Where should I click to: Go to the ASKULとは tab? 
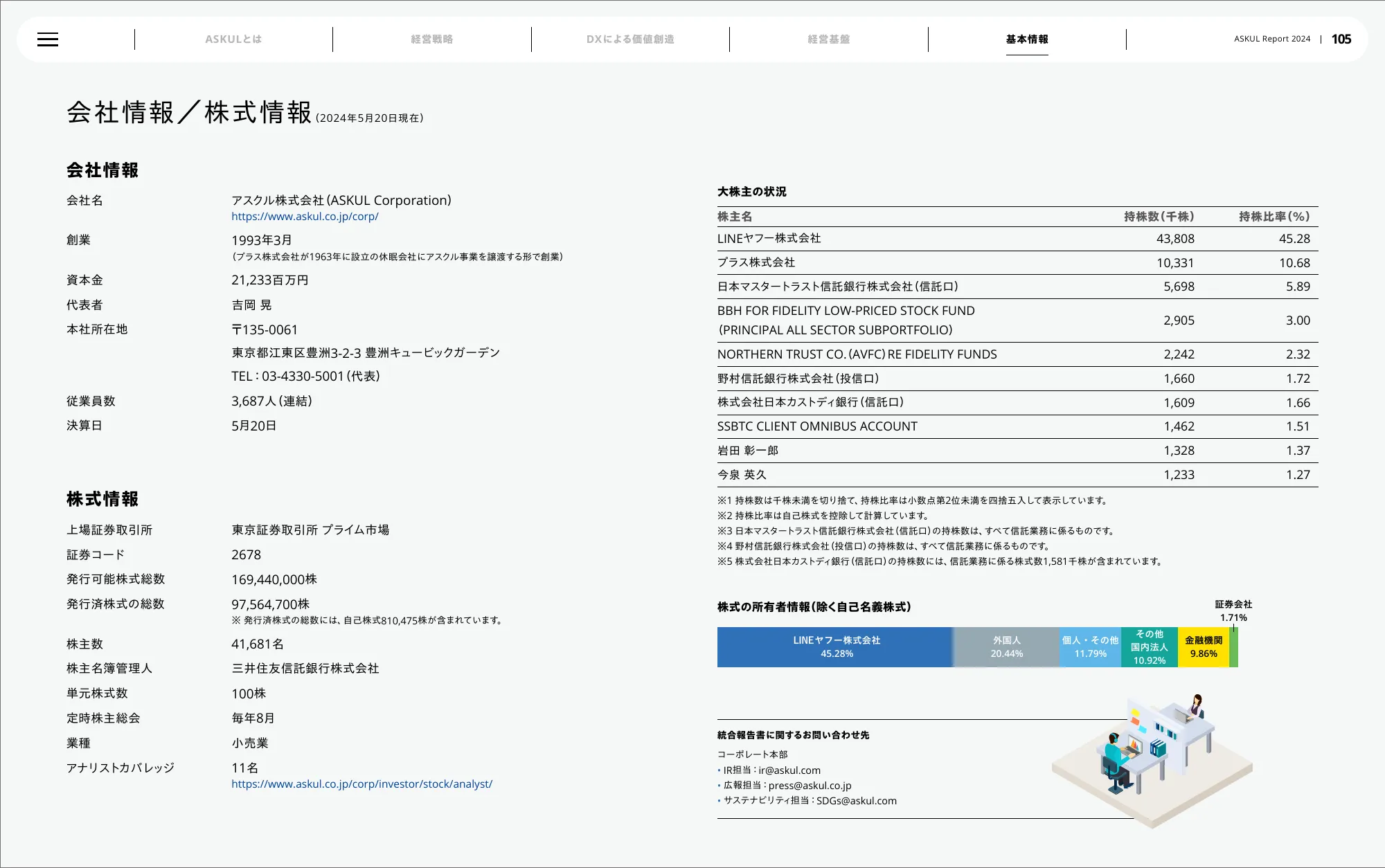(x=233, y=39)
